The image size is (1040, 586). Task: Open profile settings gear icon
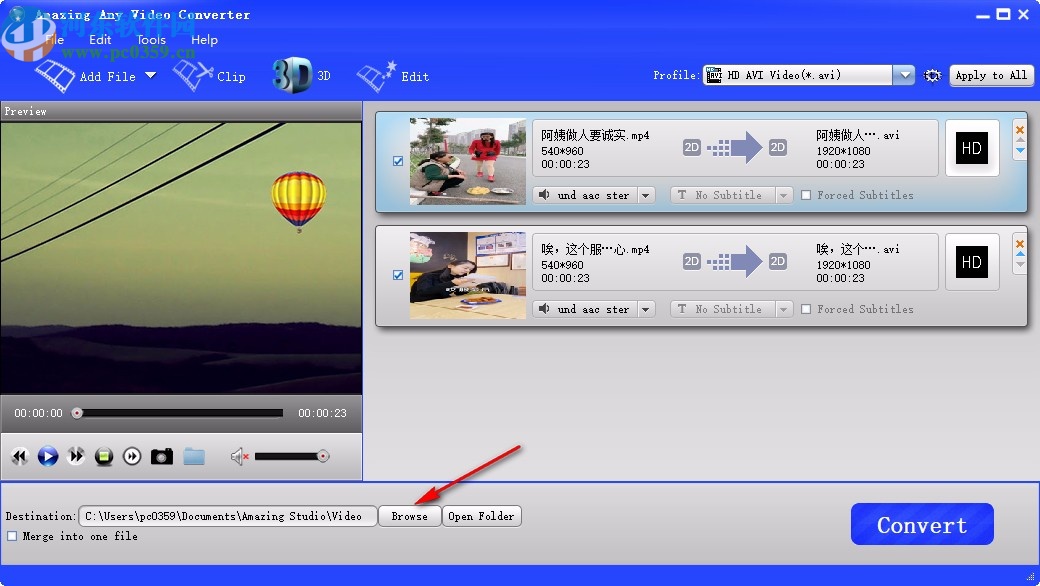click(933, 75)
